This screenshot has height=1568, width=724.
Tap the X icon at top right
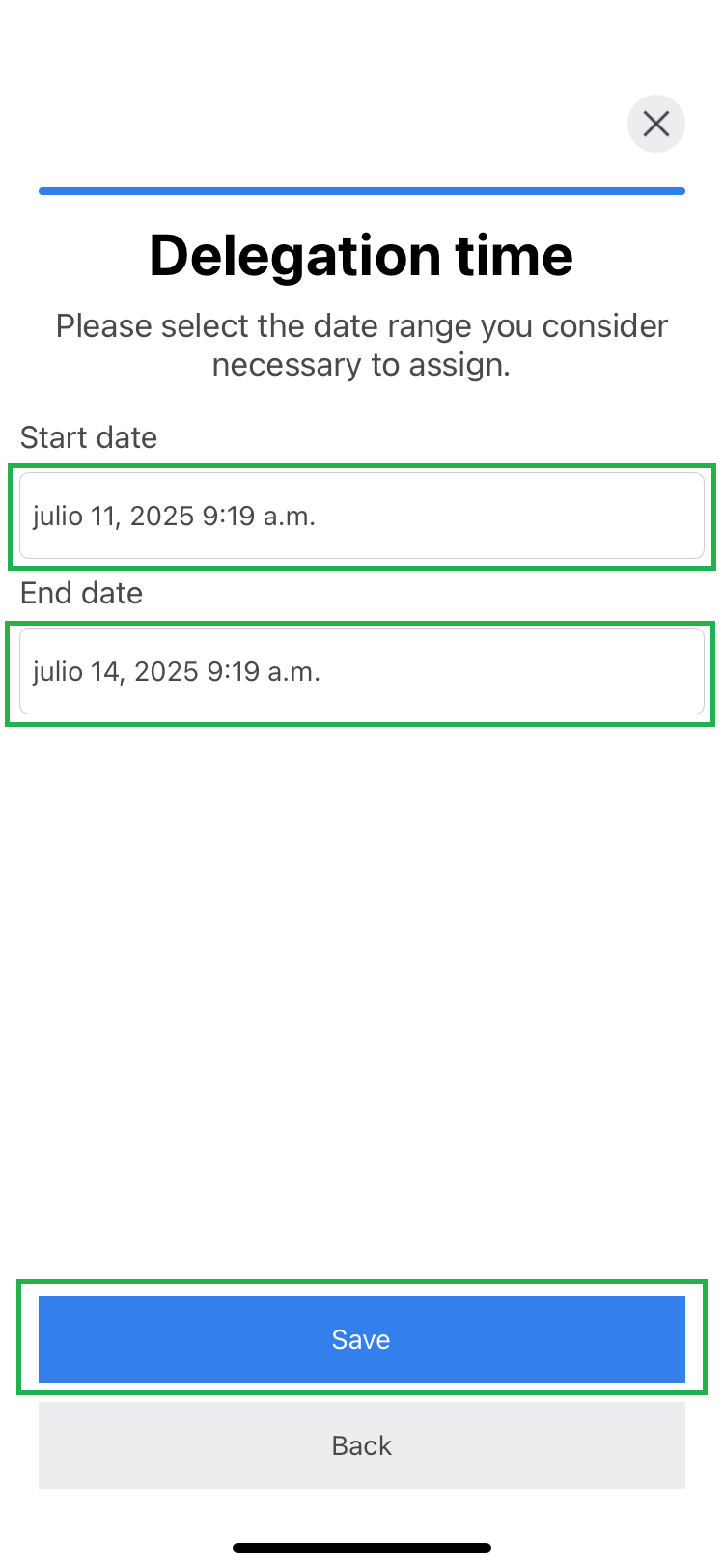(656, 124)
